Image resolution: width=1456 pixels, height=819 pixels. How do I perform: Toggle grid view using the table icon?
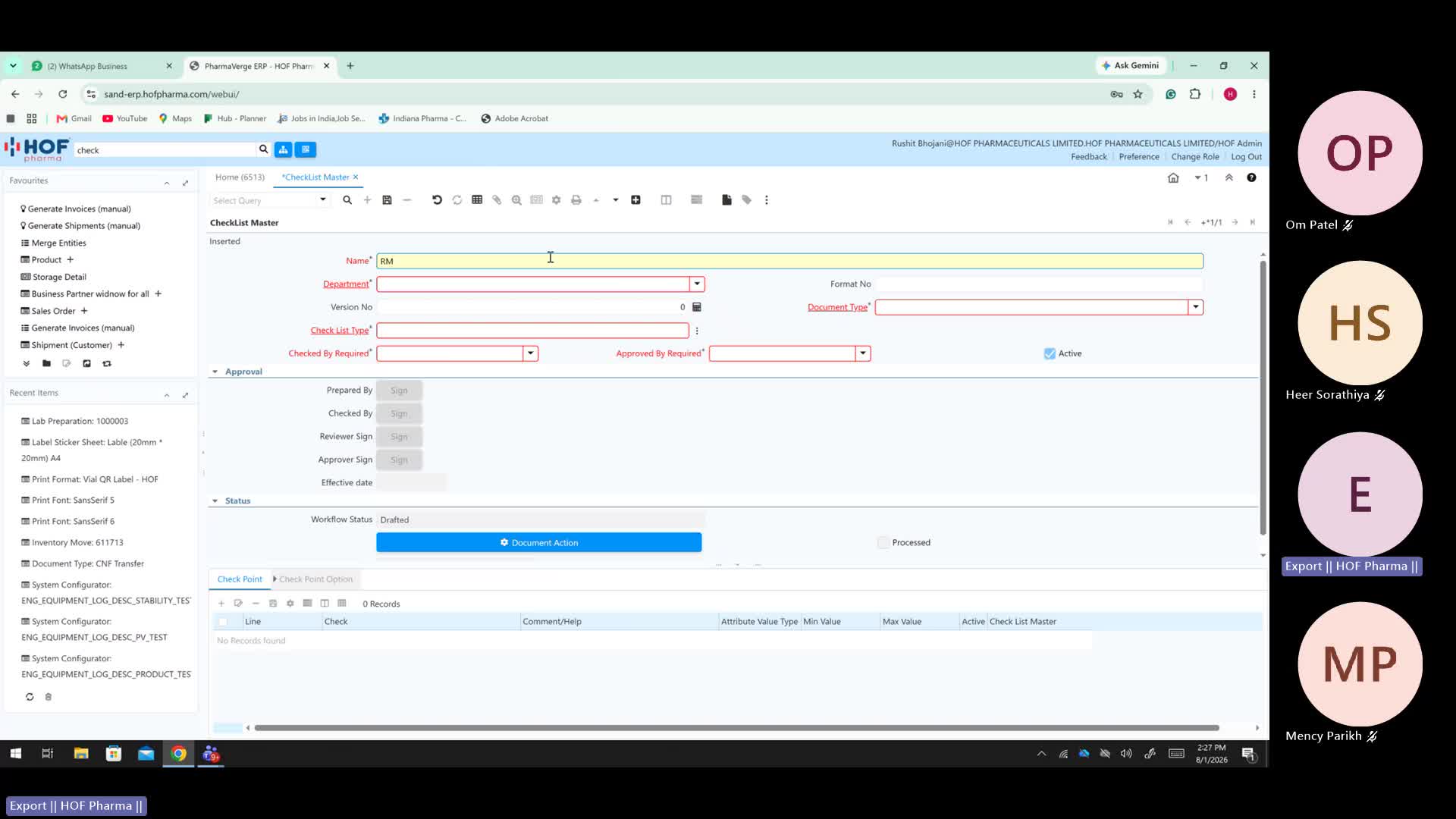[477, 200]
